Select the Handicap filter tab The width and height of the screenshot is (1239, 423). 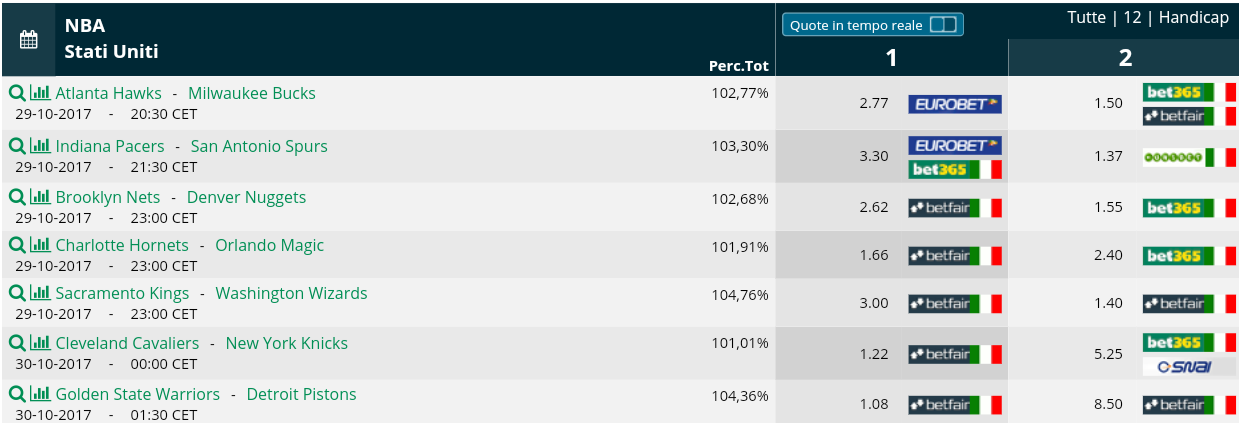tap(1194, 18)
